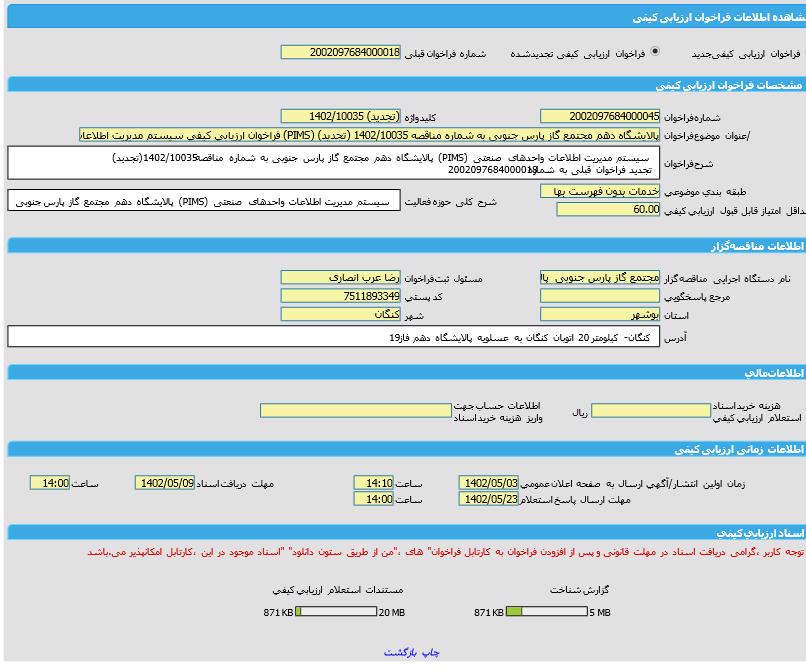
Task: Click the postal code field 7511893349
Action: click(340, 296)
